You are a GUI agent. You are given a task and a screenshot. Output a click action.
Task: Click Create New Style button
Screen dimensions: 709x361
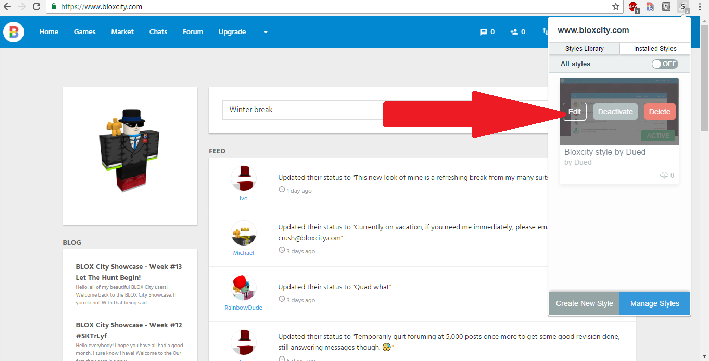pyautogui.click(x=584, y=304)
